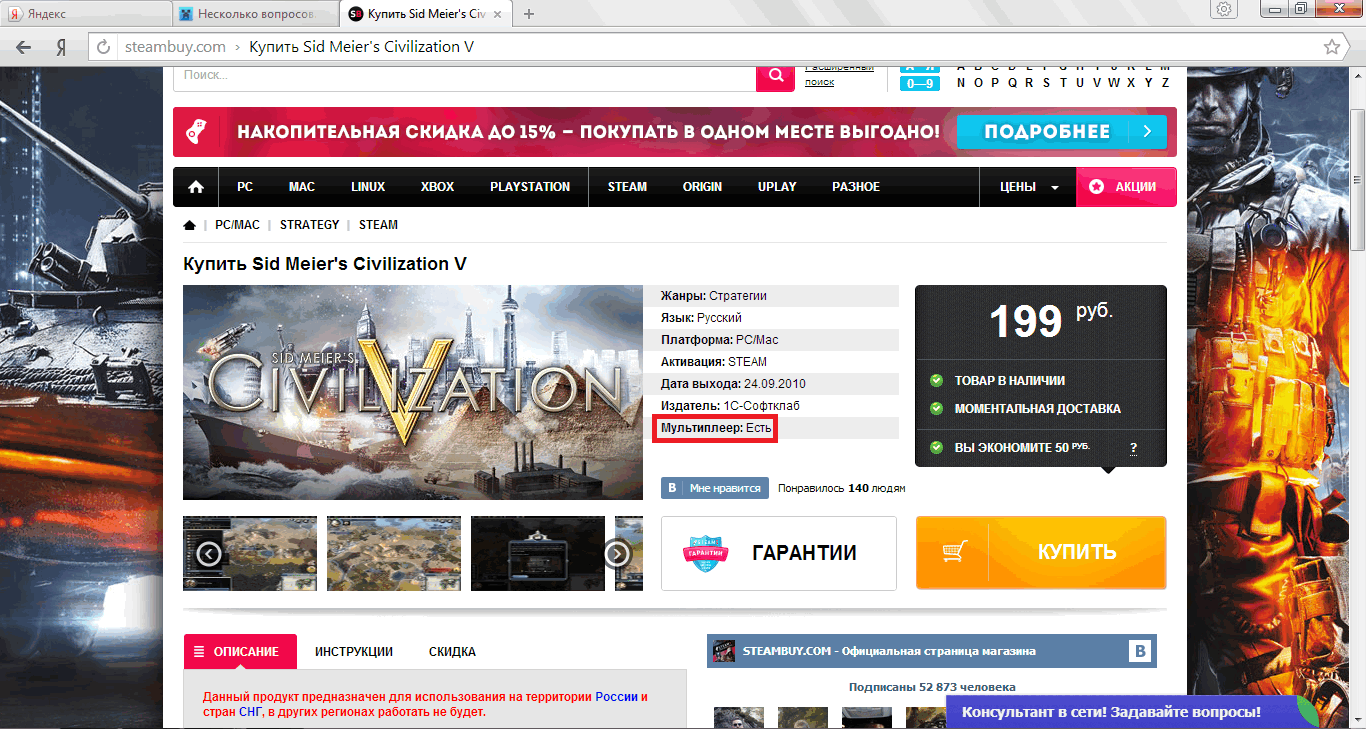Open the browser settings gear icon
The image size is (1366, 729).
1224,9
